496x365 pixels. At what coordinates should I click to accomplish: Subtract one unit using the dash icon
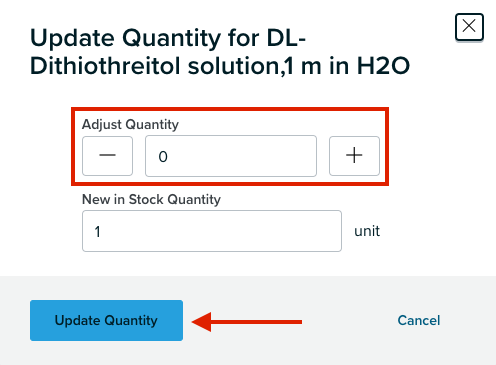(107, 155)
